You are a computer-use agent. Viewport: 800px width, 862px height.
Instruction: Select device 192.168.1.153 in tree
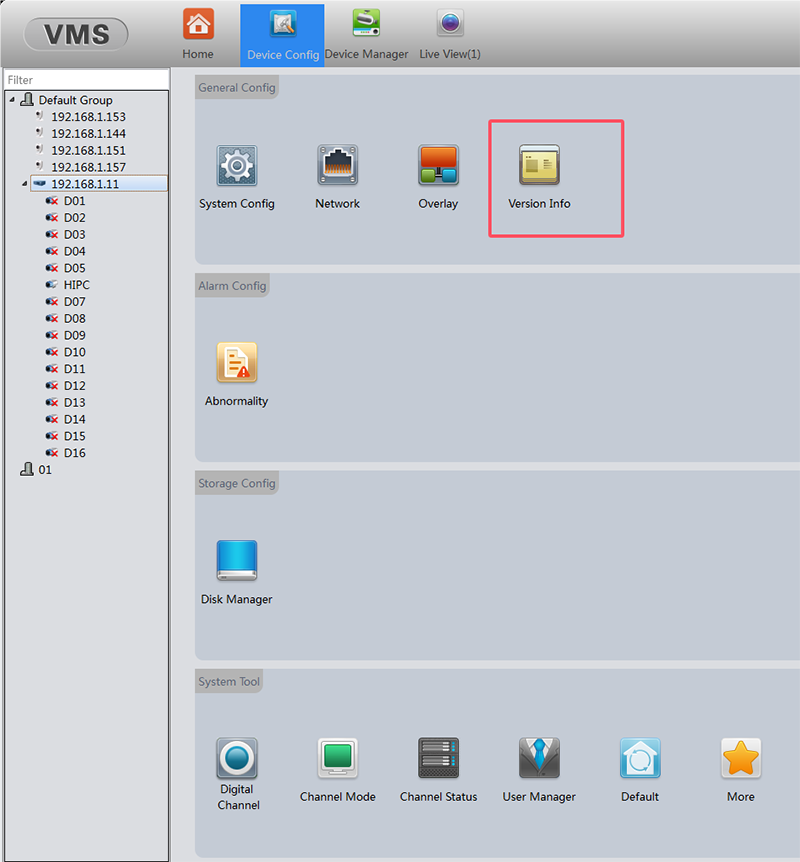click(88, 117)
